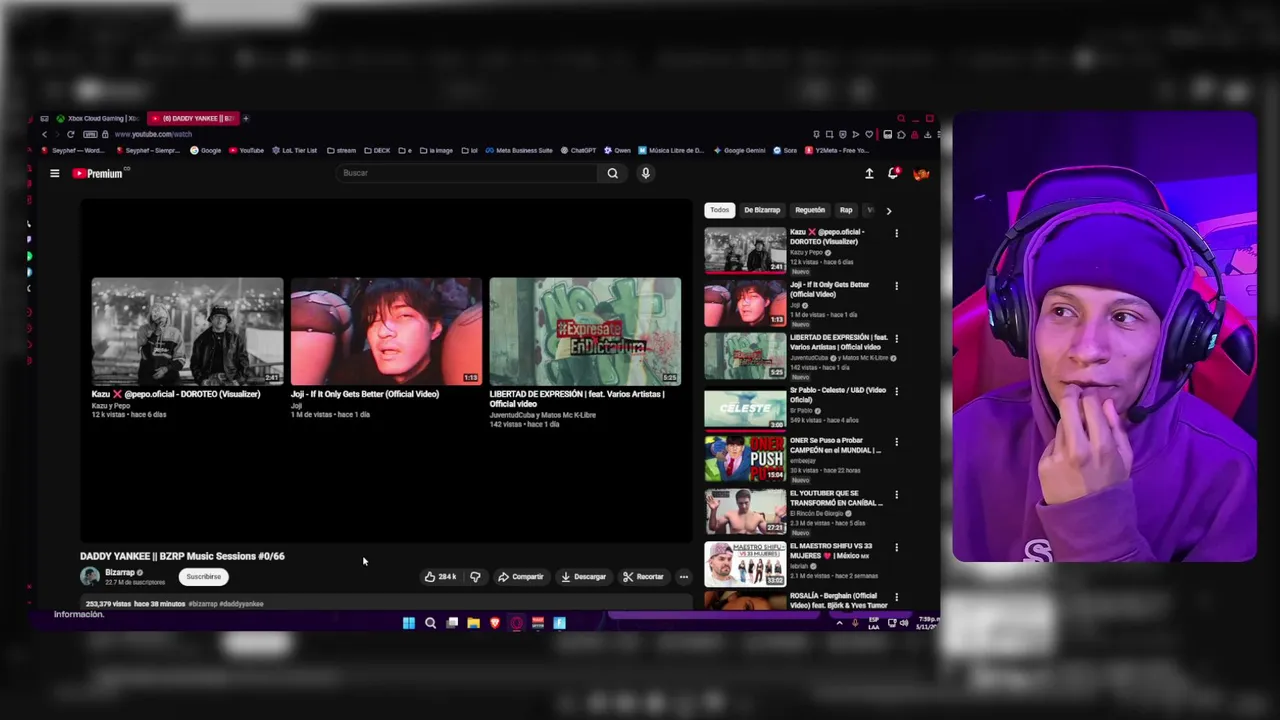This screenshot has height=720, width=1280.
Task: Activate voice search microphone icon
Action: 646,173
